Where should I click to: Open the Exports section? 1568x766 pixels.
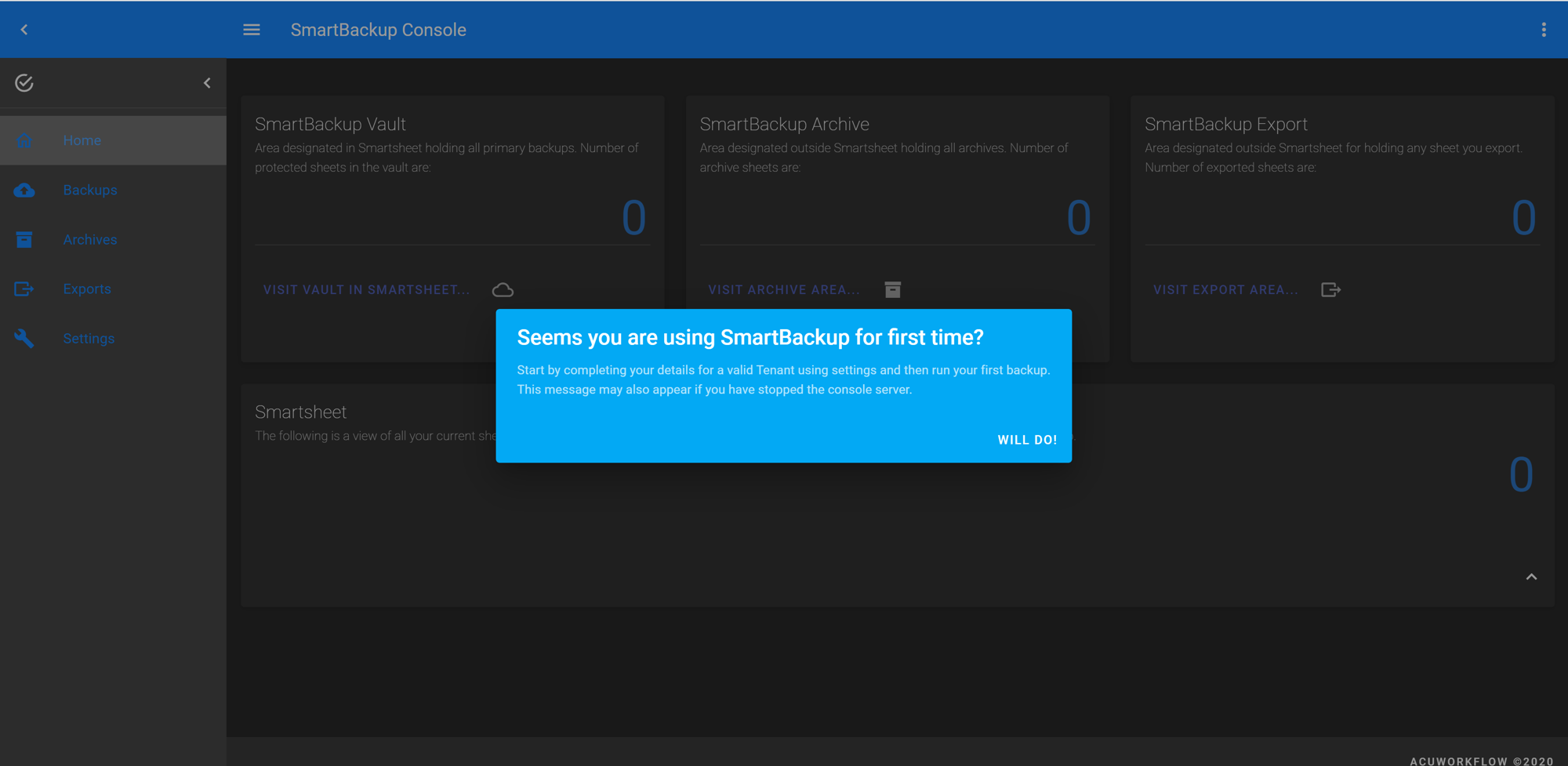pyautogui.click(x=87, y=289)
